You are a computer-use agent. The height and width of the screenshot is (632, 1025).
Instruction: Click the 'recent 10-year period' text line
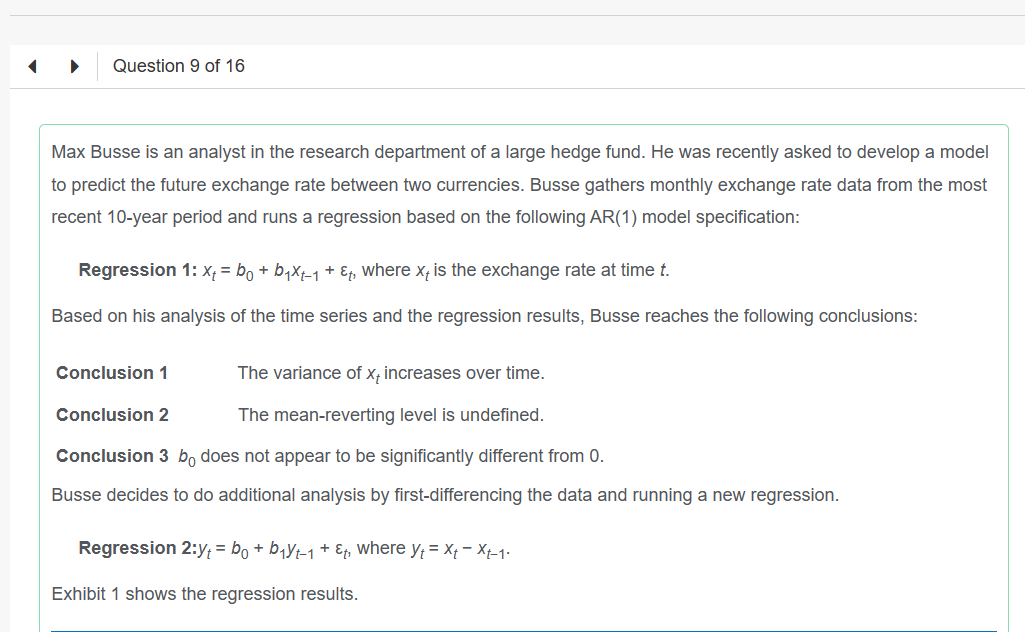(x=425, y=217)
